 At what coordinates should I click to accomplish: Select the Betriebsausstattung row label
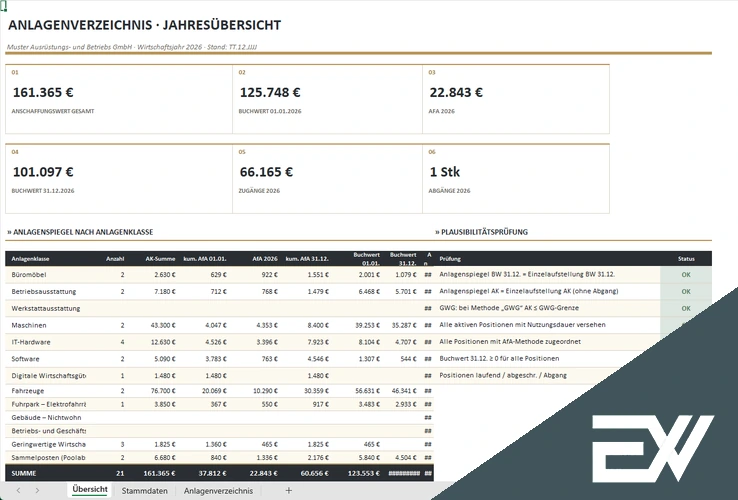(44, 291)
